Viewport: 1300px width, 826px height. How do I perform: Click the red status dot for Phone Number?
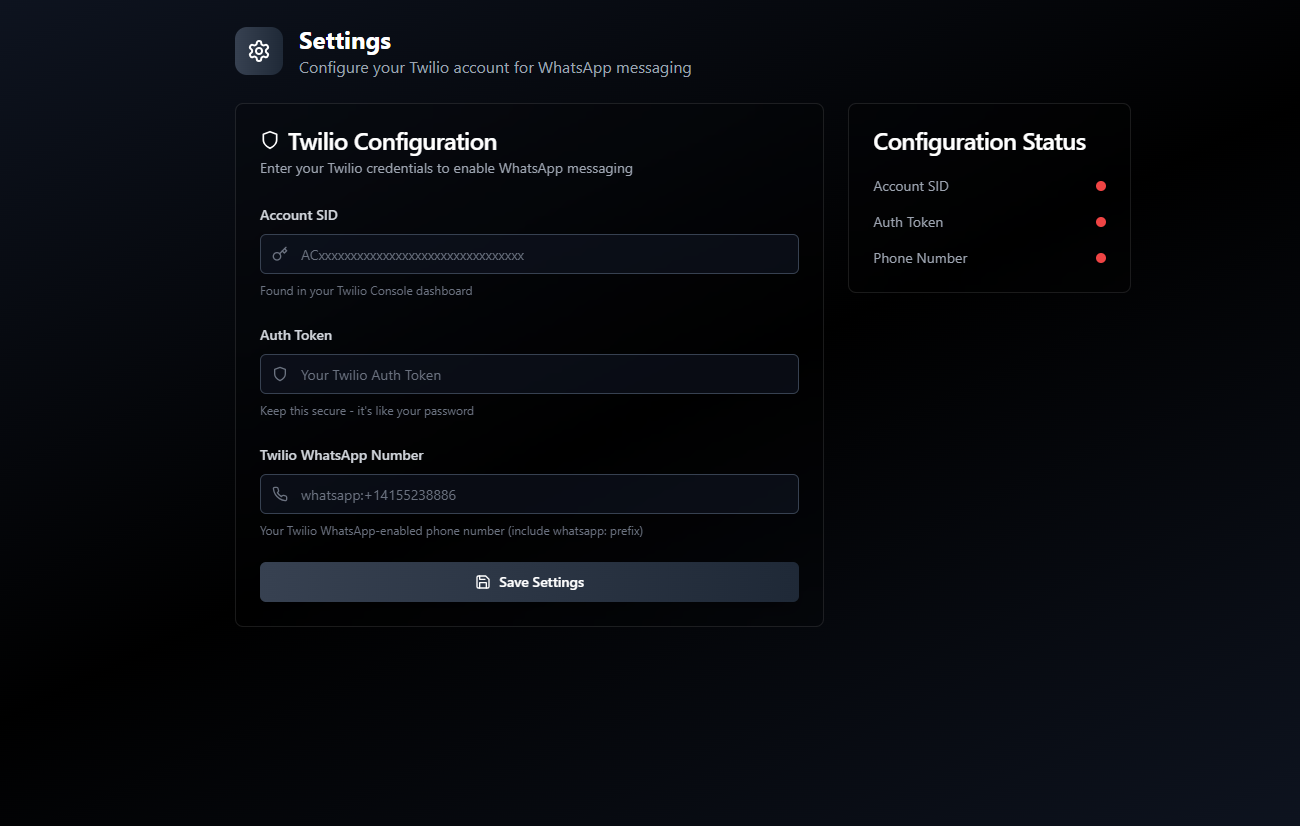1101,258
